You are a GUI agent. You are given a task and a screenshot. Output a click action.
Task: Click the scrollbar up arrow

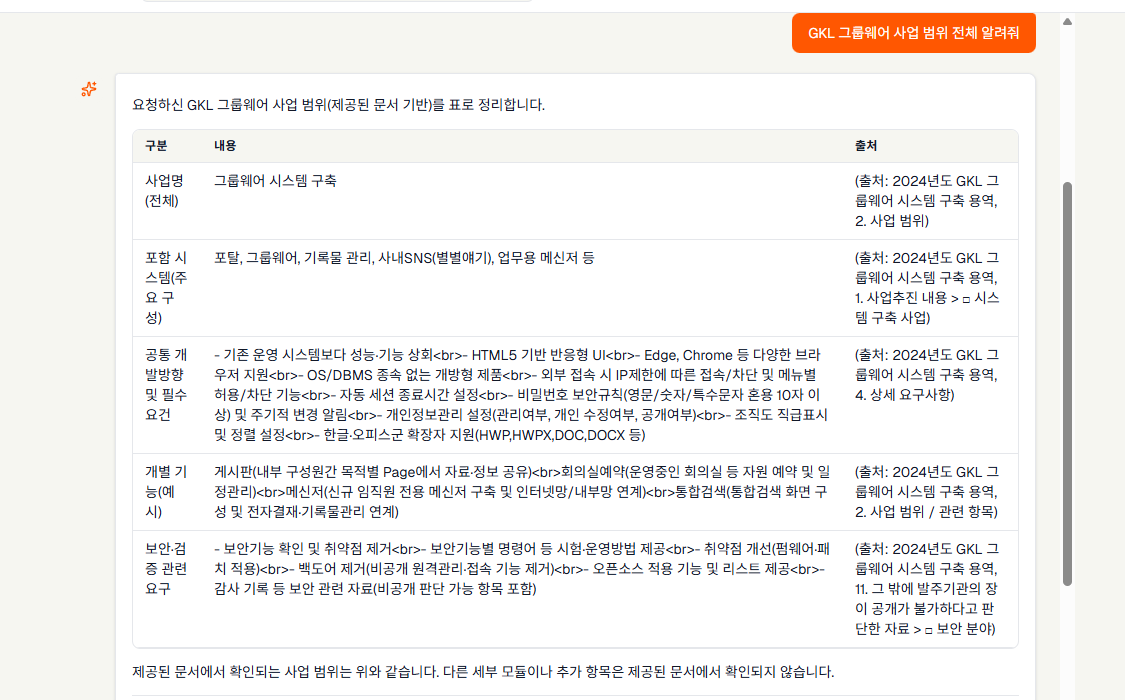(1068, 22)
